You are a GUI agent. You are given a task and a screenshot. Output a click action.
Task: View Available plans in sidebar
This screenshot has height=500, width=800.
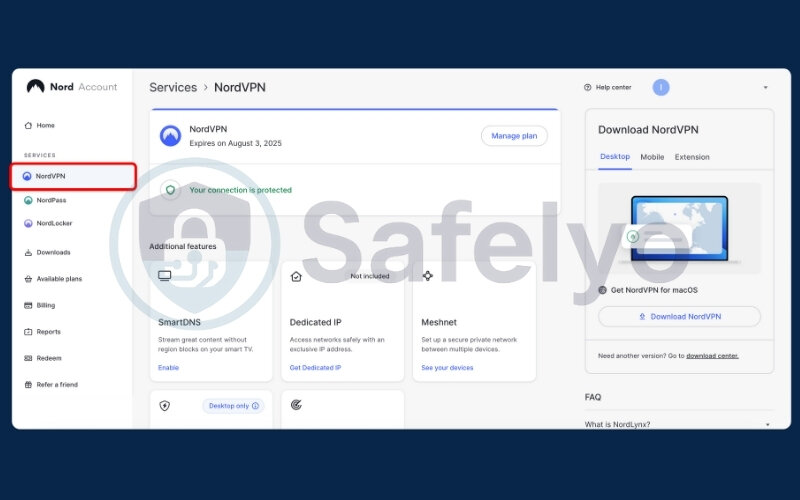tap(59, 279)
